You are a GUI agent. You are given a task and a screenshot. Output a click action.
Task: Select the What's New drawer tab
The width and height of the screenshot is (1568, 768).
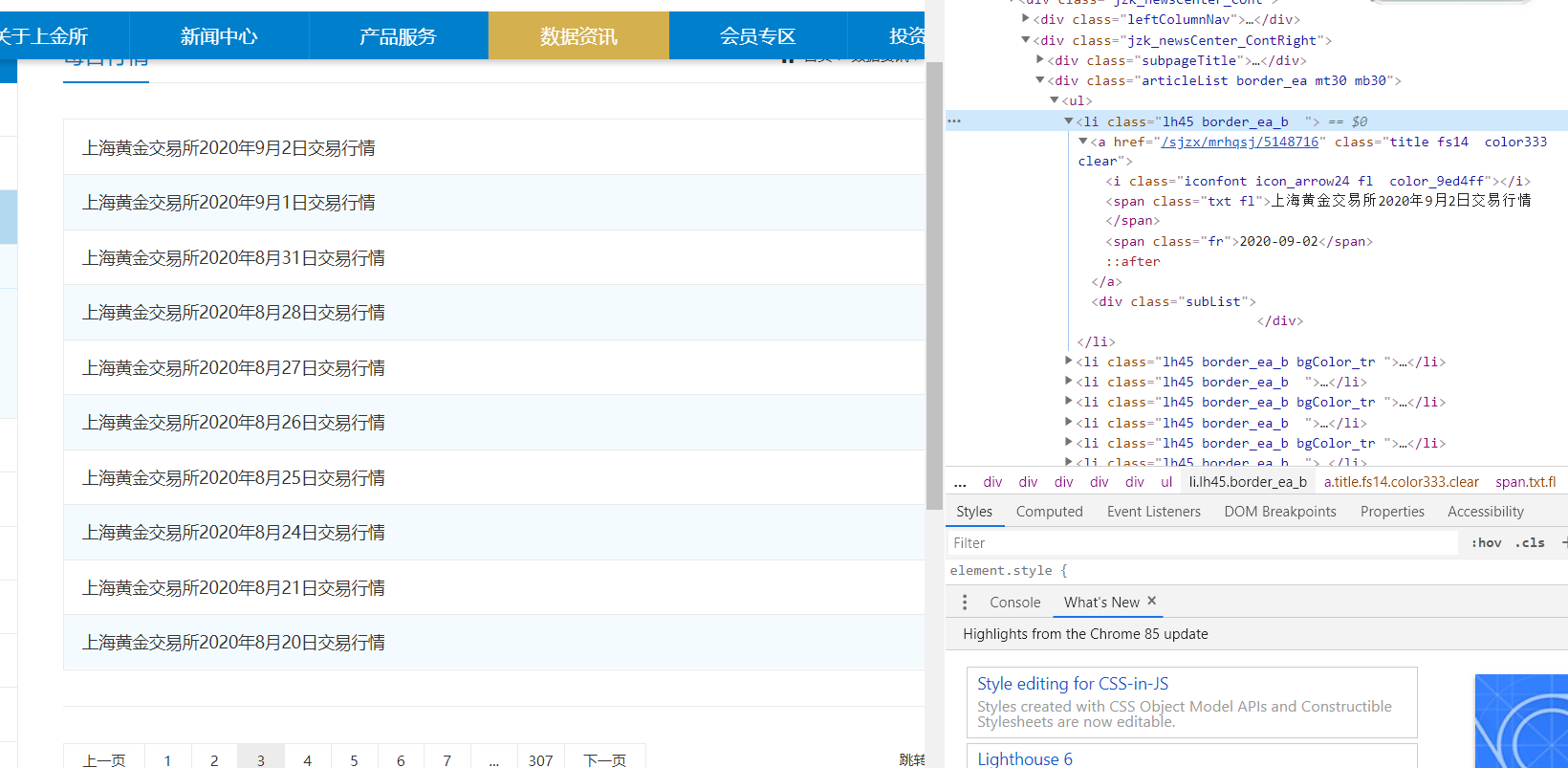coord(1101,603)
